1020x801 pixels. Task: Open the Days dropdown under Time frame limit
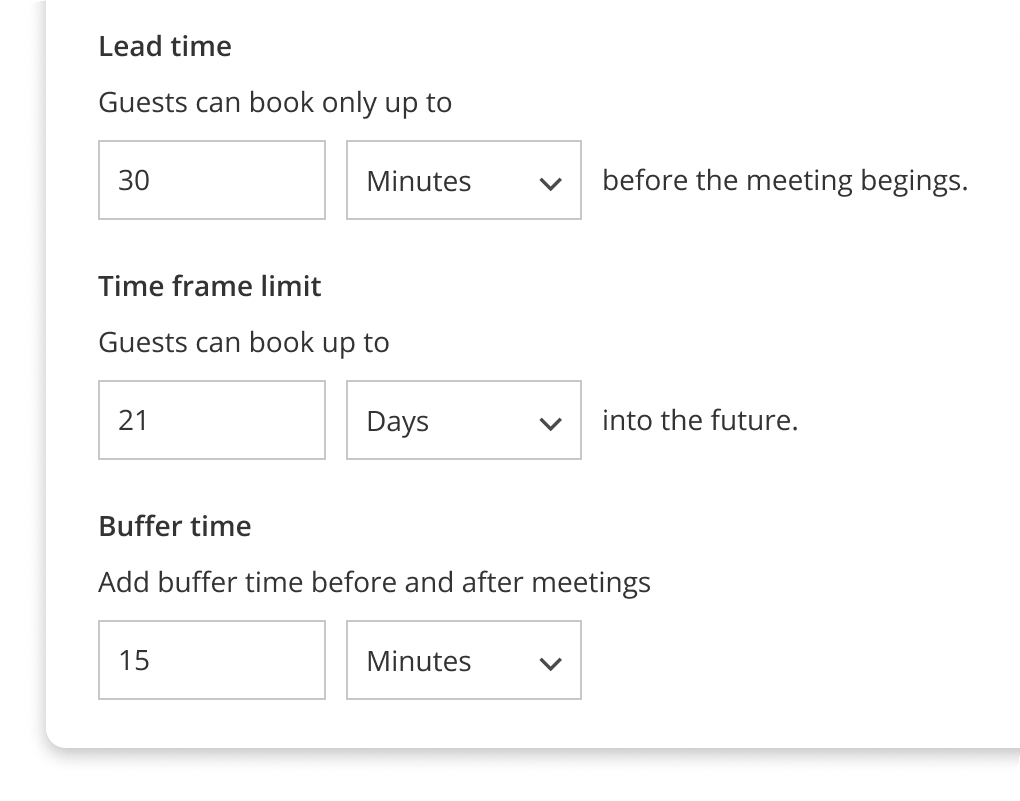tap(463, 420)
